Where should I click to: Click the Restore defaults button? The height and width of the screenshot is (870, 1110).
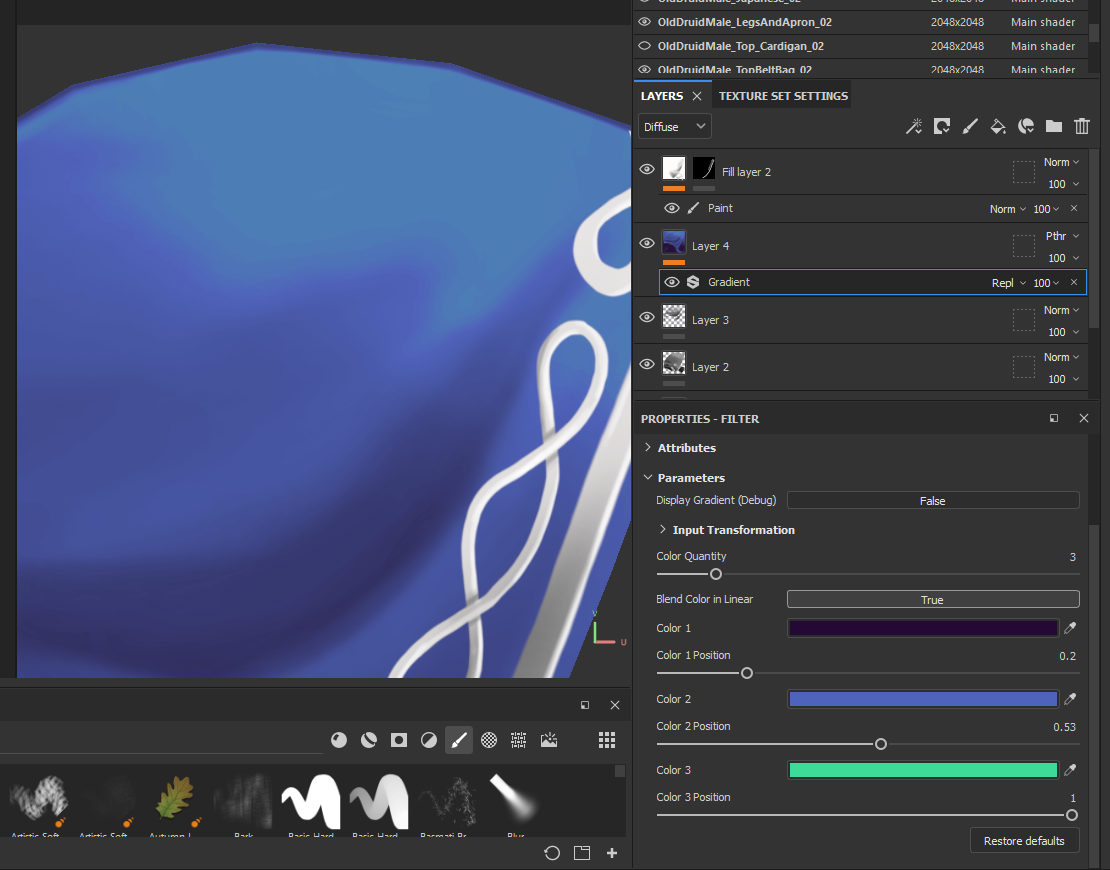1024,840
